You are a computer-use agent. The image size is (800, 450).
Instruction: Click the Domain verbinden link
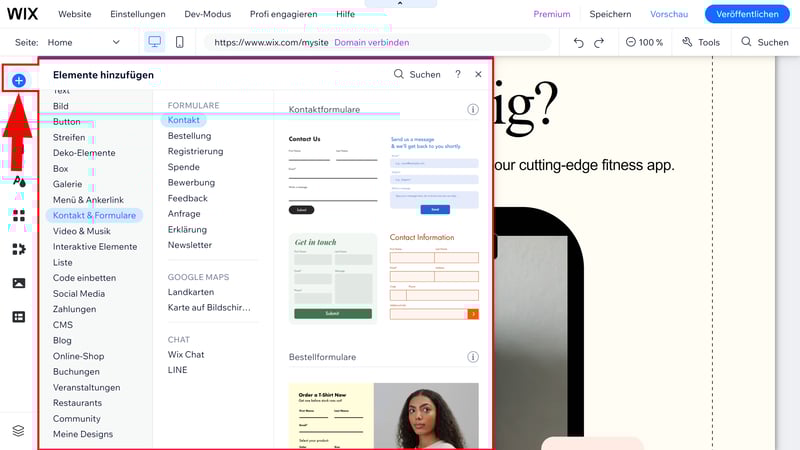pyautogui.click(x=371, y=42)
